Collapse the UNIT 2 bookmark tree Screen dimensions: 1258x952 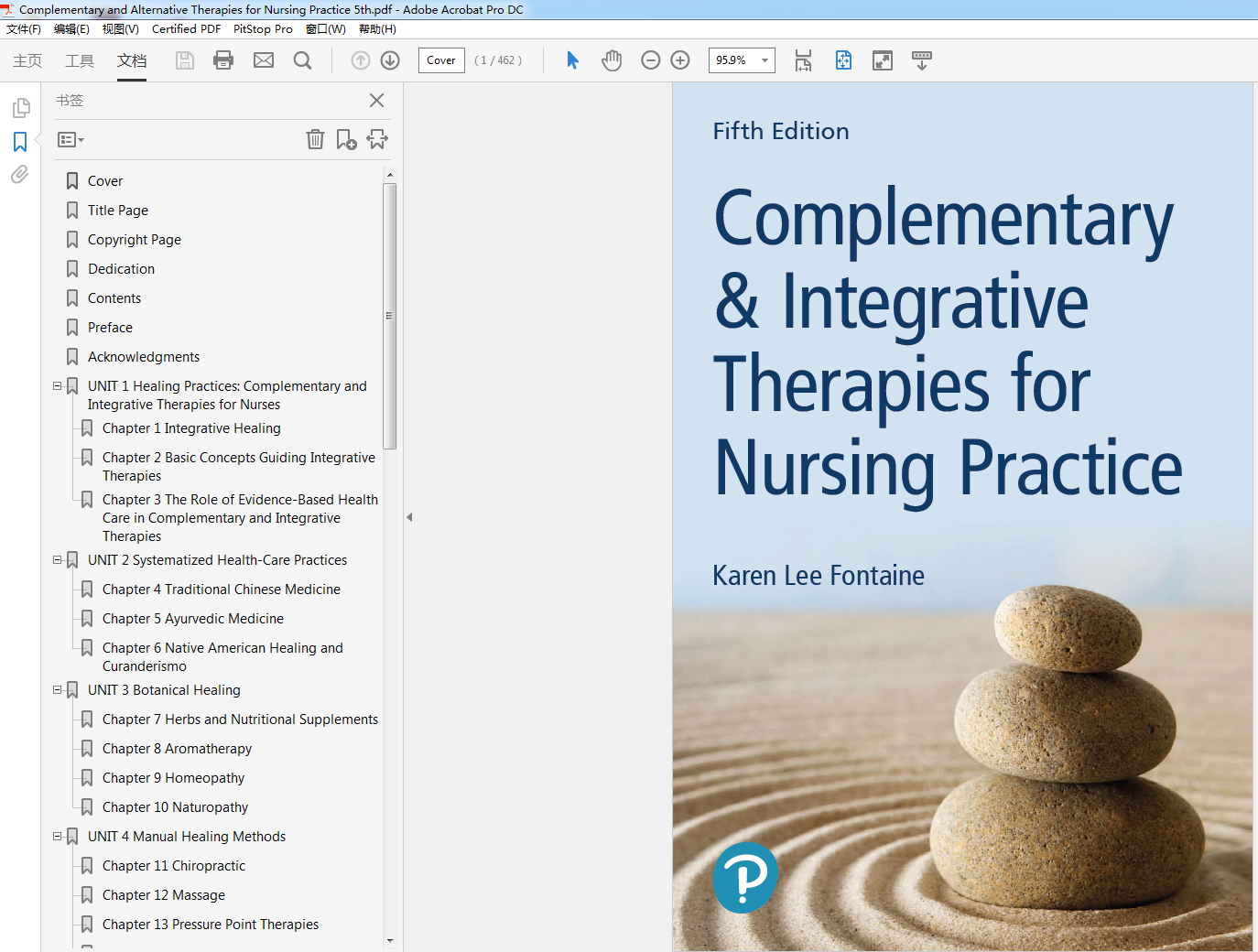pyautogui.click(x=57, y=560)
